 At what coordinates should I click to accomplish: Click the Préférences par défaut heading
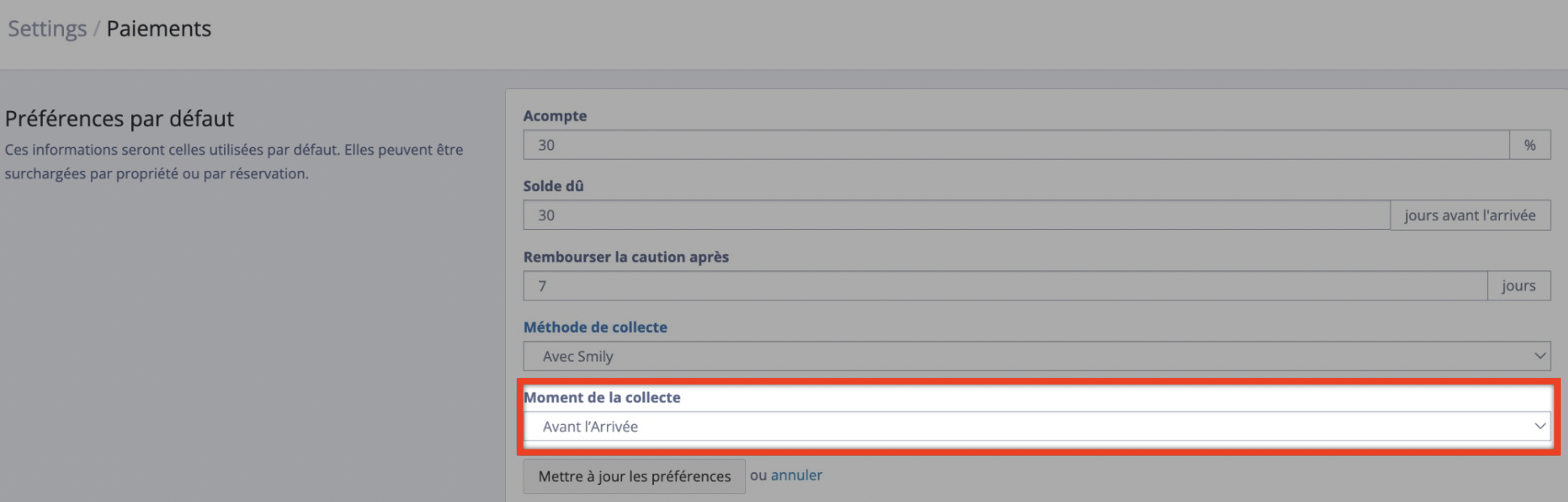[120, 119]
